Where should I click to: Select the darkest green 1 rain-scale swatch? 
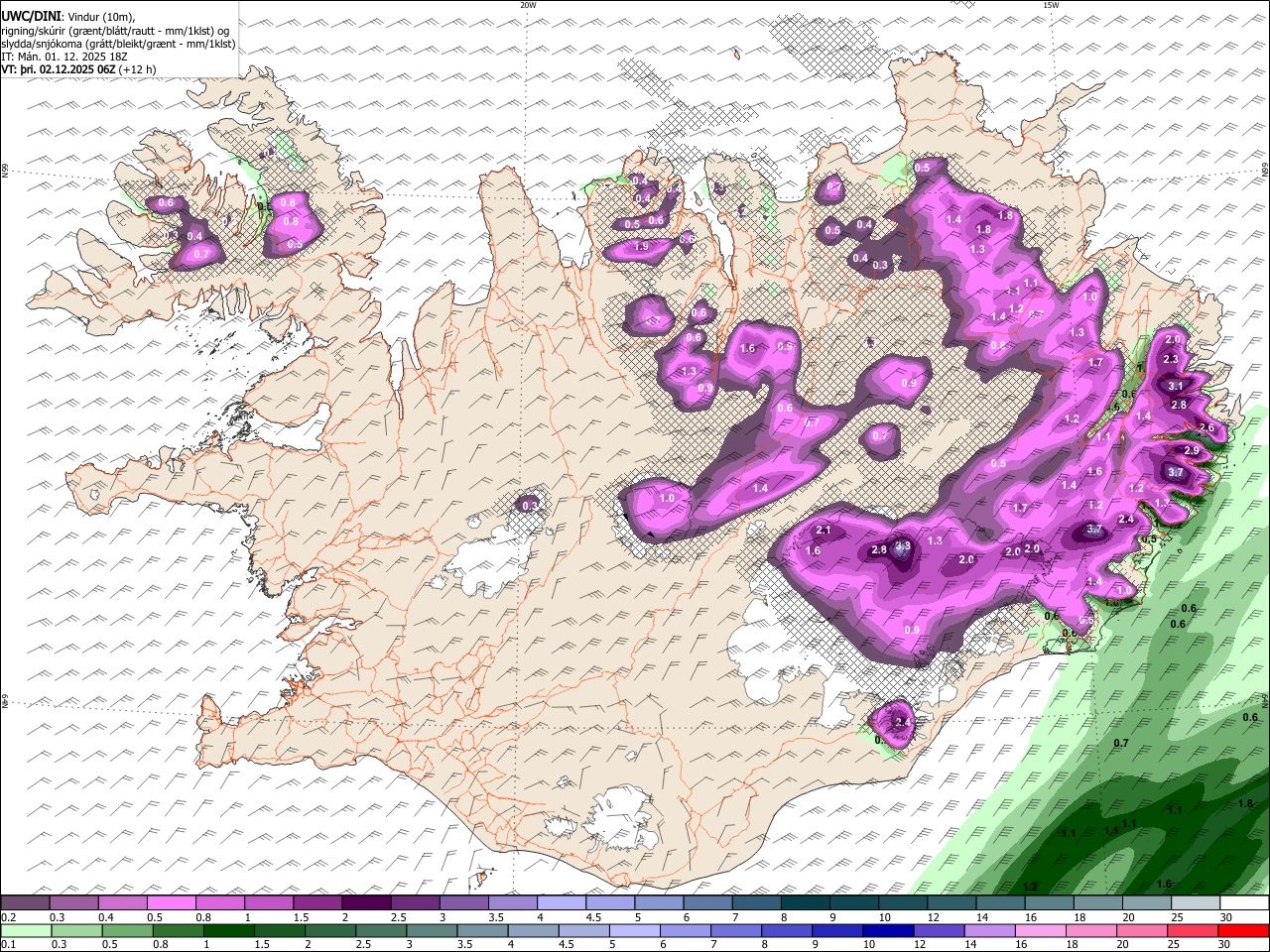pyautogui.click(x=229, y=931)
